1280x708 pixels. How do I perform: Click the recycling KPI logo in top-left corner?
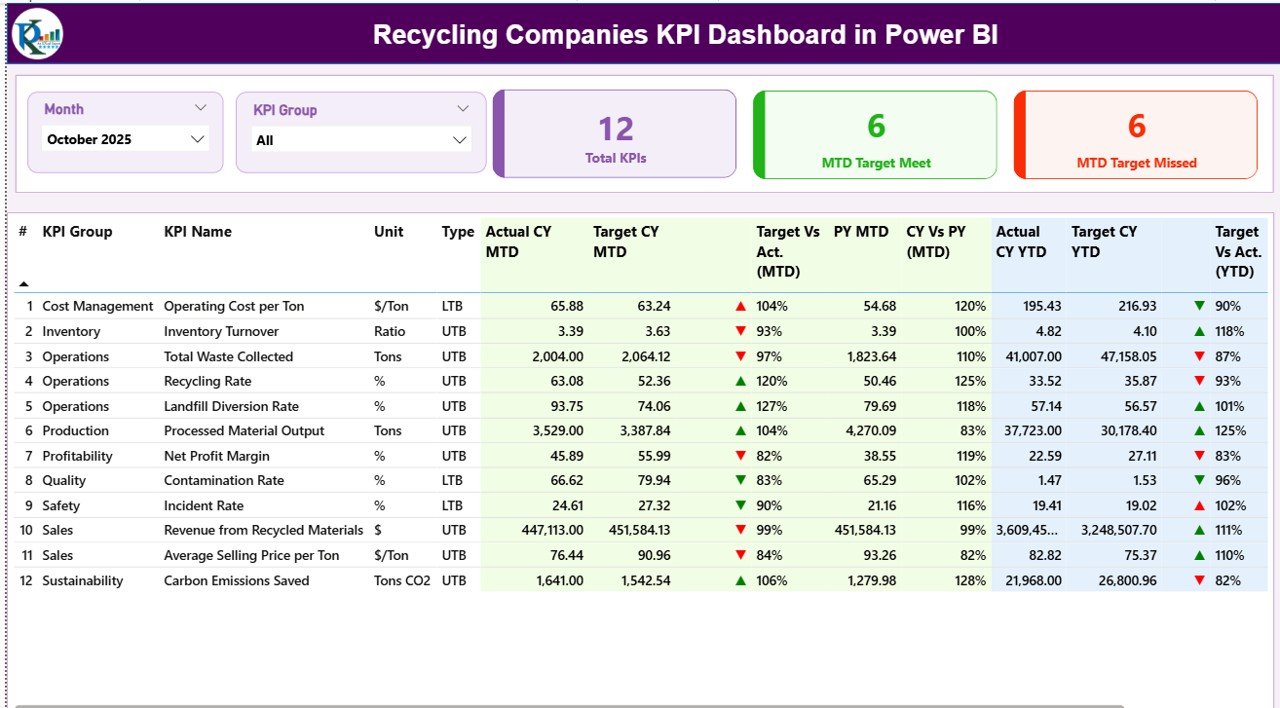coord(35,33)
